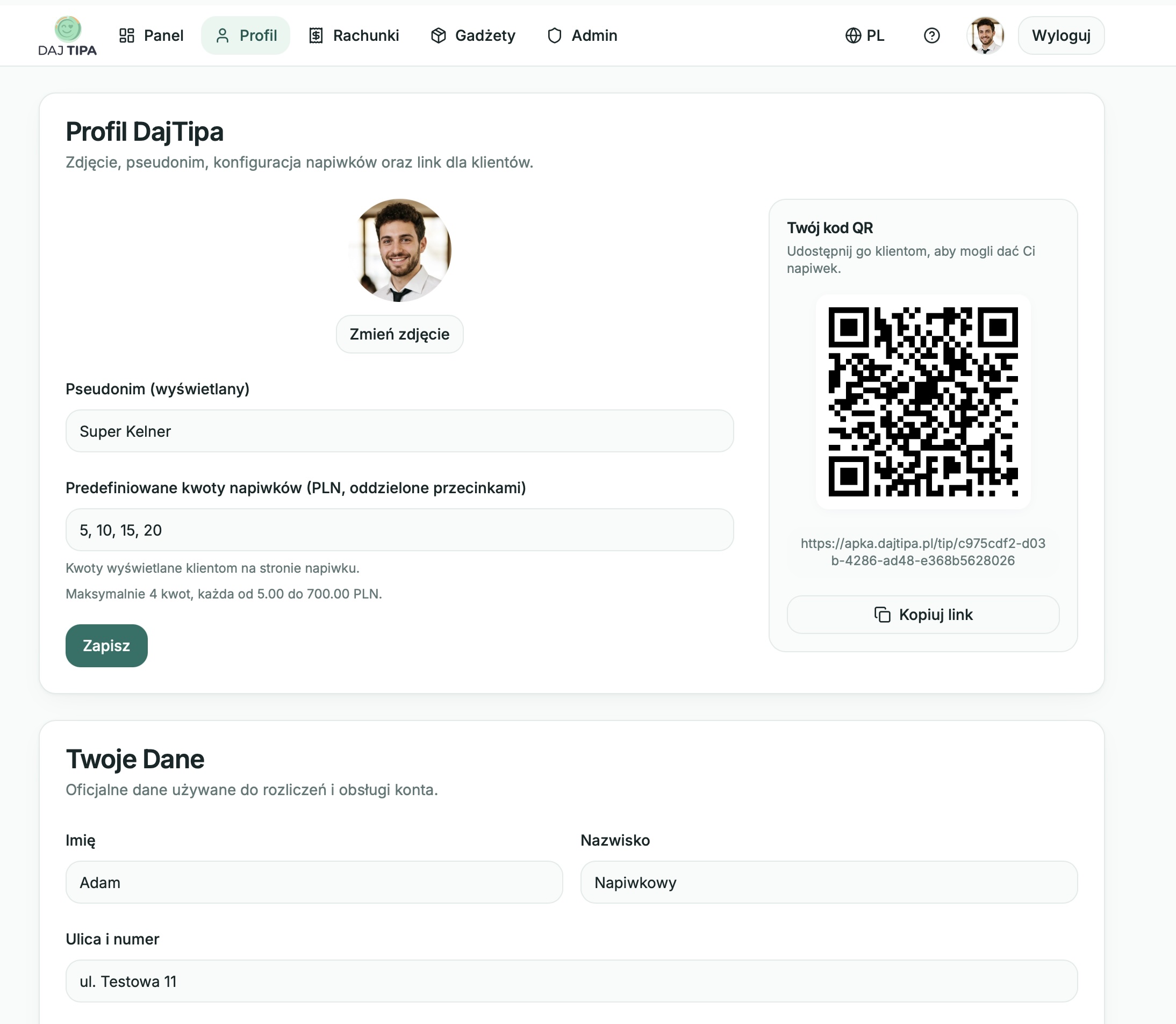Open the PL language selector

pos(865,35)
